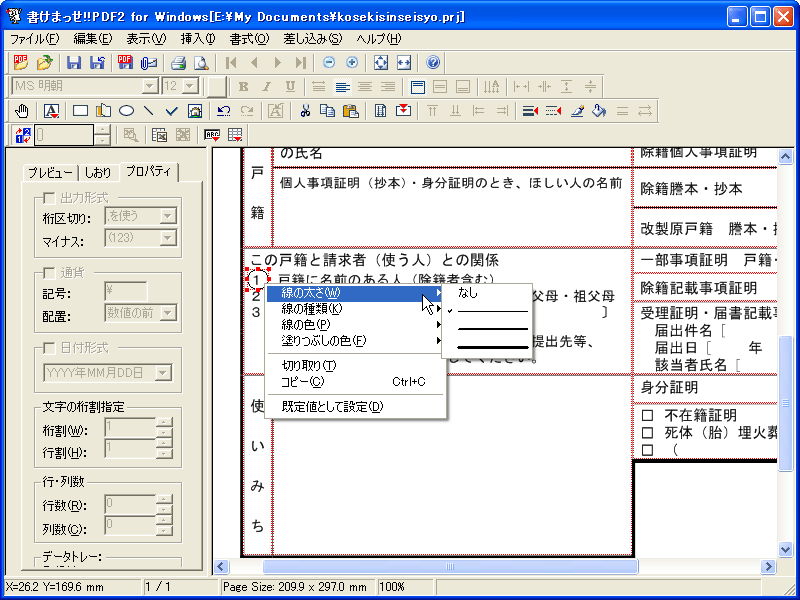Enable the 通貨 checkbox
This screenshot has height=600, width=800.
point(49,273)
